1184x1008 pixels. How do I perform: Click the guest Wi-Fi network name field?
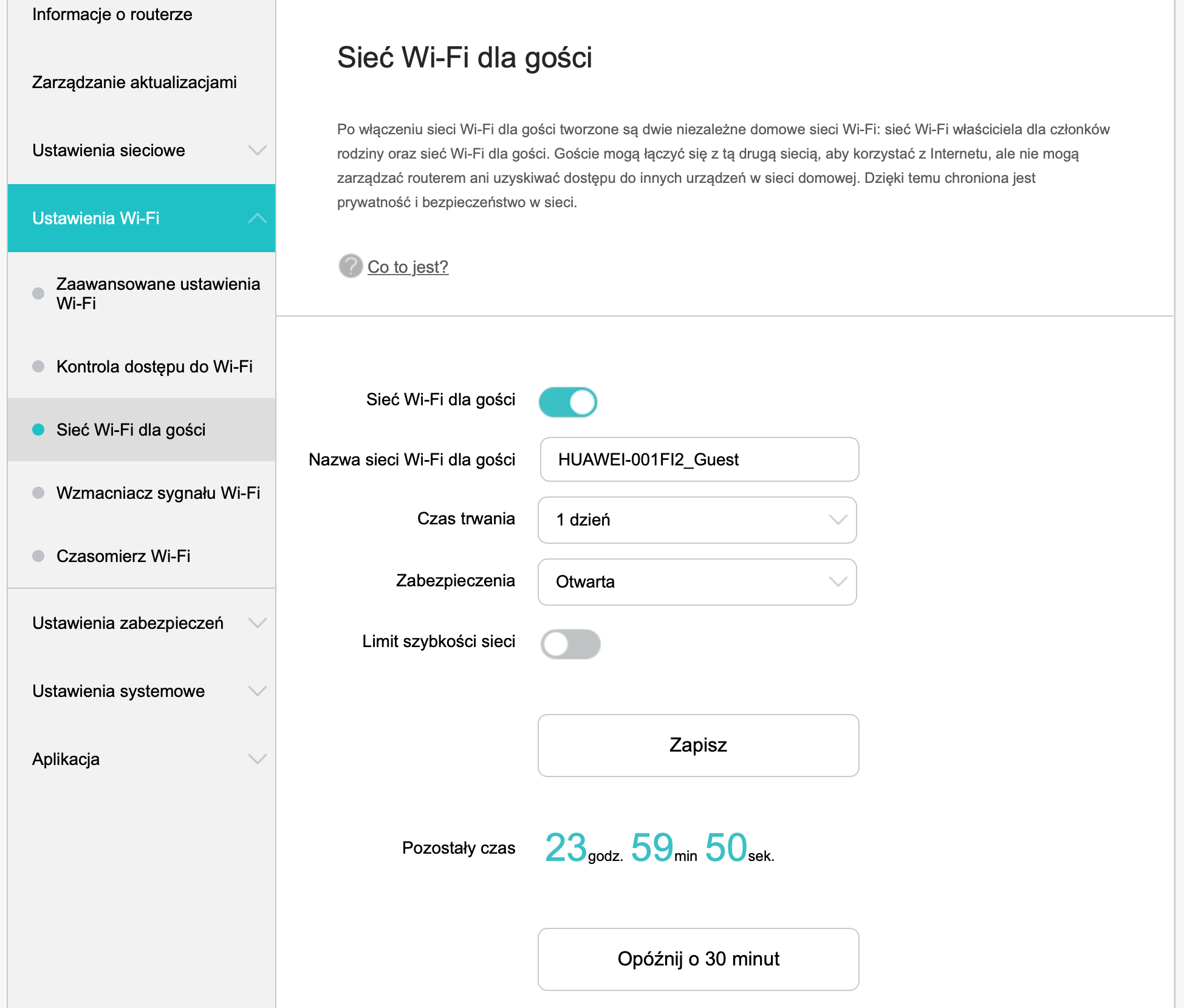[699, 459]
